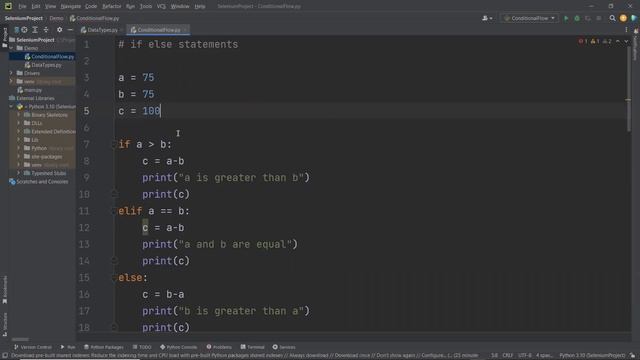Image resolution: width=640 pixels, height=360 pixels.
Task: Hide the project tool window minus icon
Action: point(70,30)
